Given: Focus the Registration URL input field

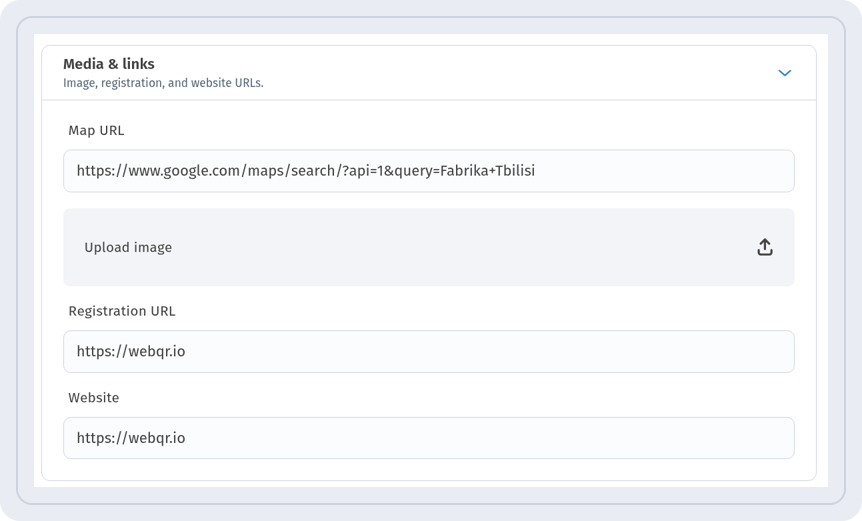Looking at the screenshot, I should pyautogui.click(x=429, y=351).
